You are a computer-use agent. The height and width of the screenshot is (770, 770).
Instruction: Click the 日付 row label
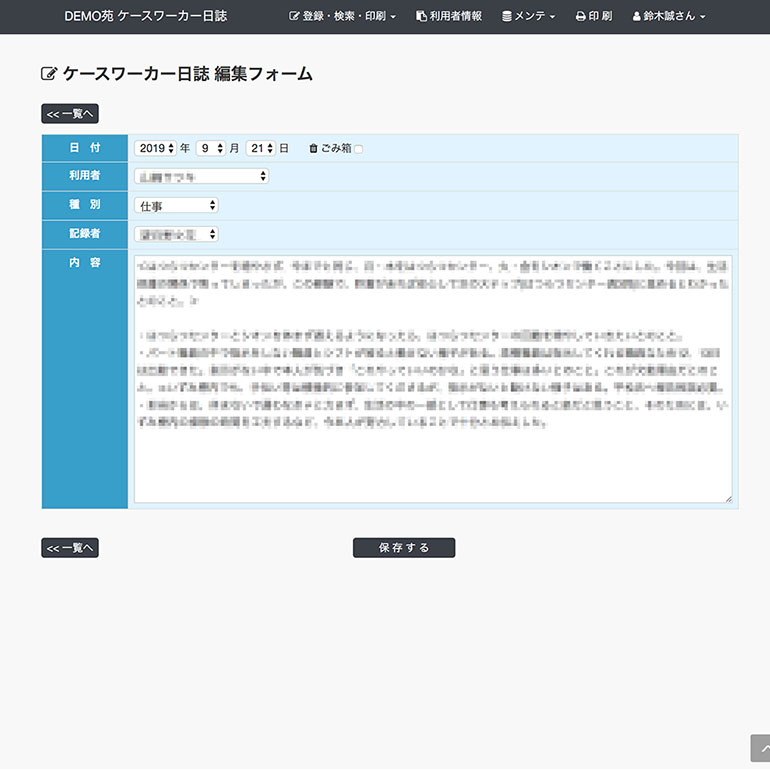(84, 147)
